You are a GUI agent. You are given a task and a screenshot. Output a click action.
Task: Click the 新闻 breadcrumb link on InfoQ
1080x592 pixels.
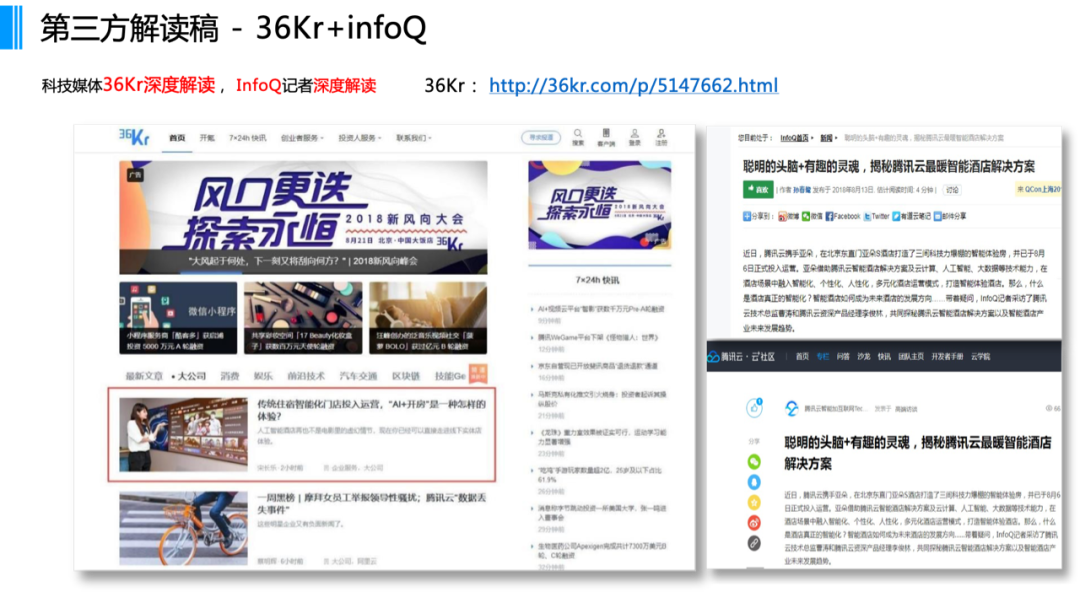point(826,138)
